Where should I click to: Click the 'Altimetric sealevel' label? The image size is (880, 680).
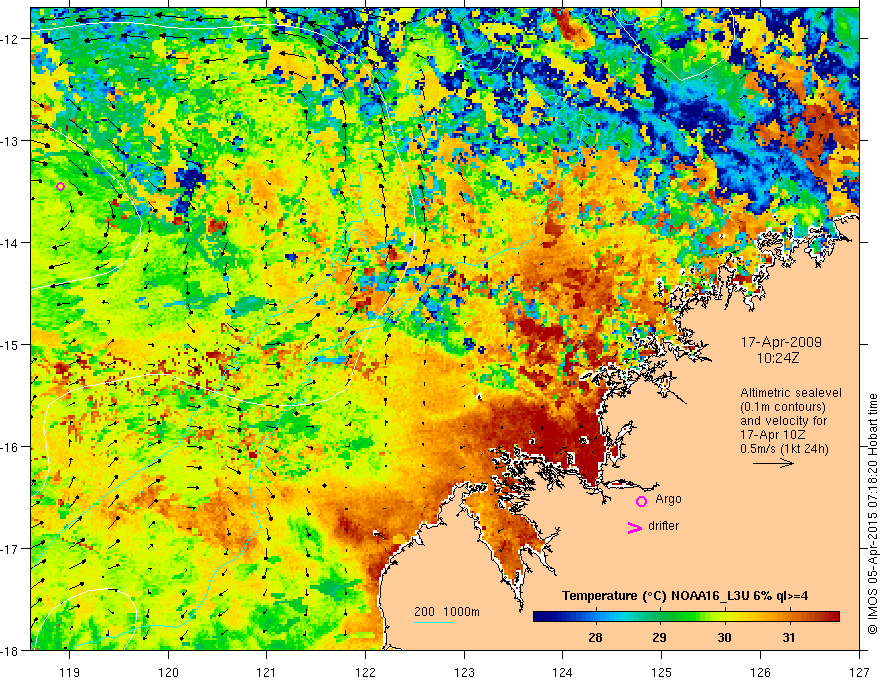tap(791, 393)
